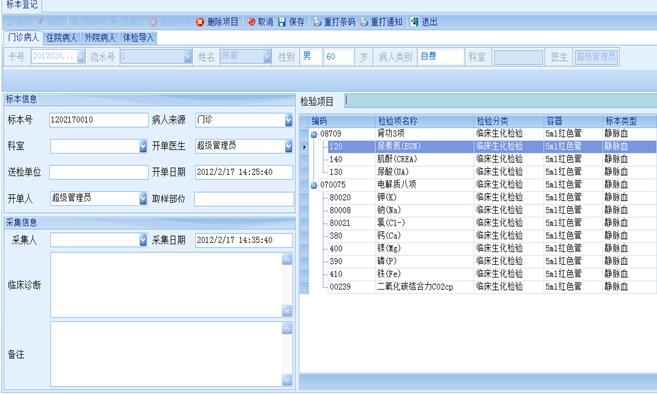Click the 重打条码 (reprint barcode) toolbar button
The width and height of the screenshot is (657, 394).
334,22
